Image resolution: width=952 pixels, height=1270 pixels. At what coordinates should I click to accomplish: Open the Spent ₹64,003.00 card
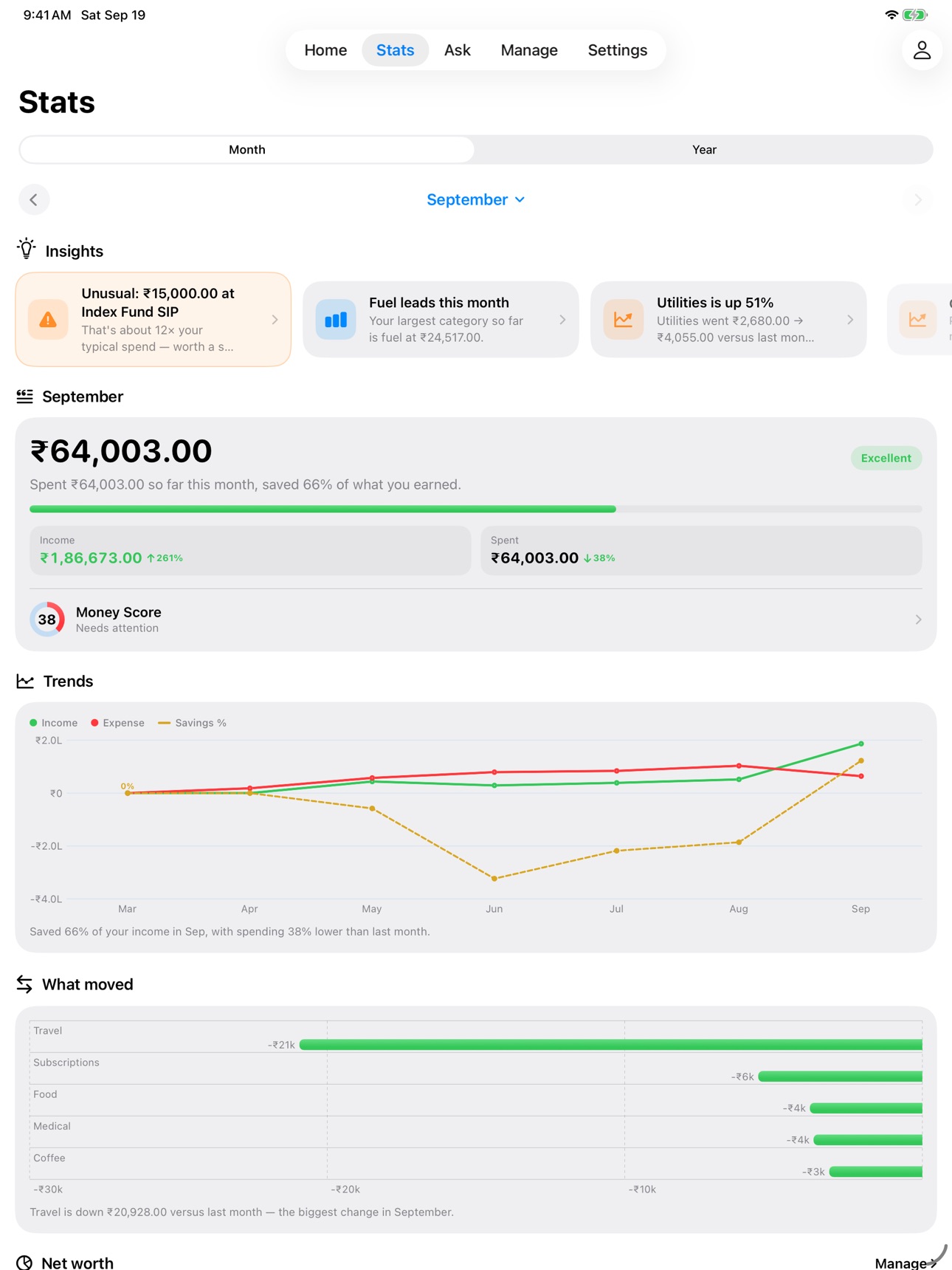[701, 550]
